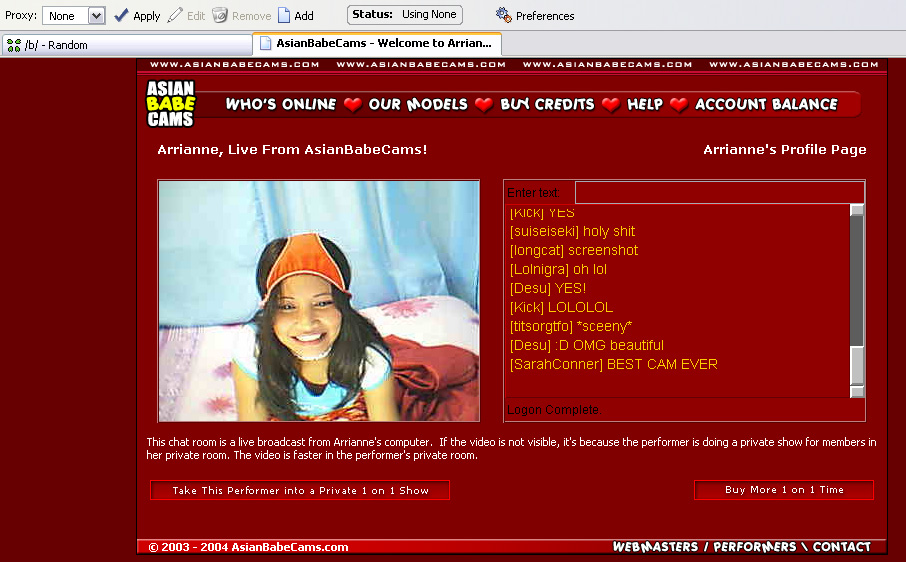The height and width of the screenshot is (562, 906).
Task: Click the Add proxy page icon
Action: pos(284,15)
